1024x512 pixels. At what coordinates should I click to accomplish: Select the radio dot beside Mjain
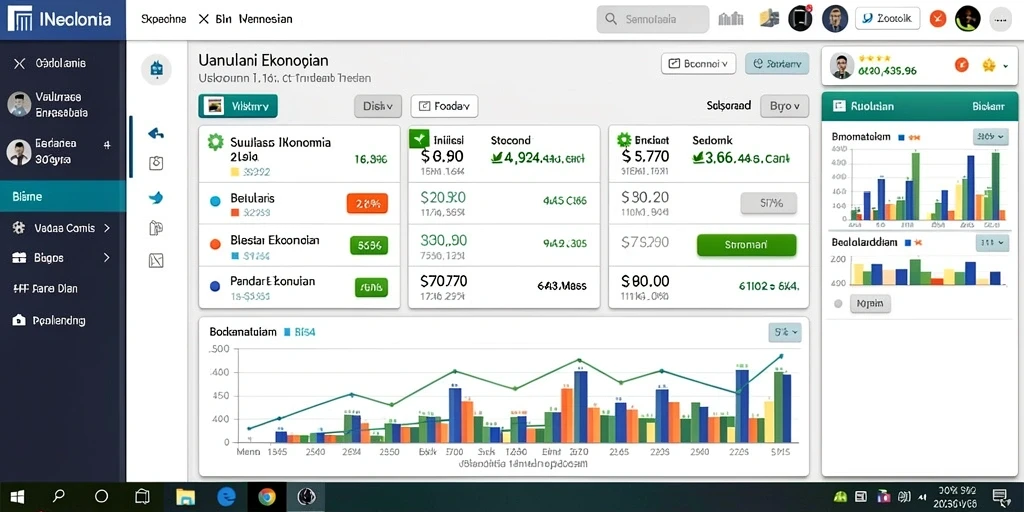tap(839, 304)
